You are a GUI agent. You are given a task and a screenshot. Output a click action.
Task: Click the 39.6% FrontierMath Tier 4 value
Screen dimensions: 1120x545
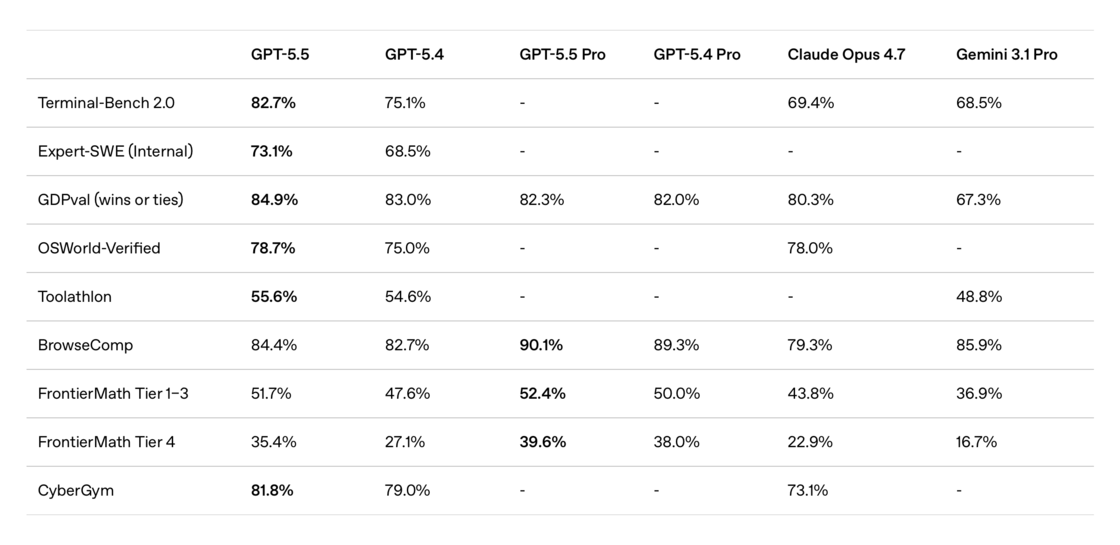(542, 442)
